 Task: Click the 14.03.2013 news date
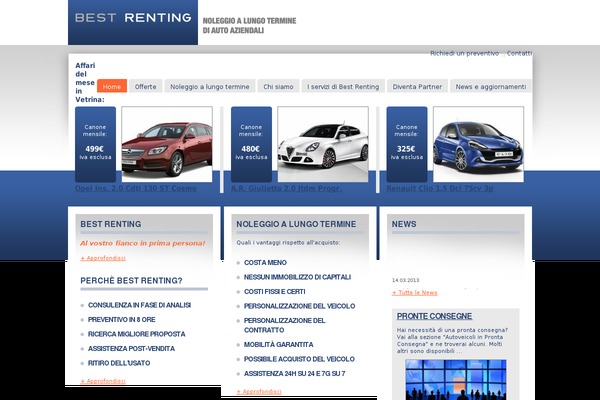pos(405,280)
